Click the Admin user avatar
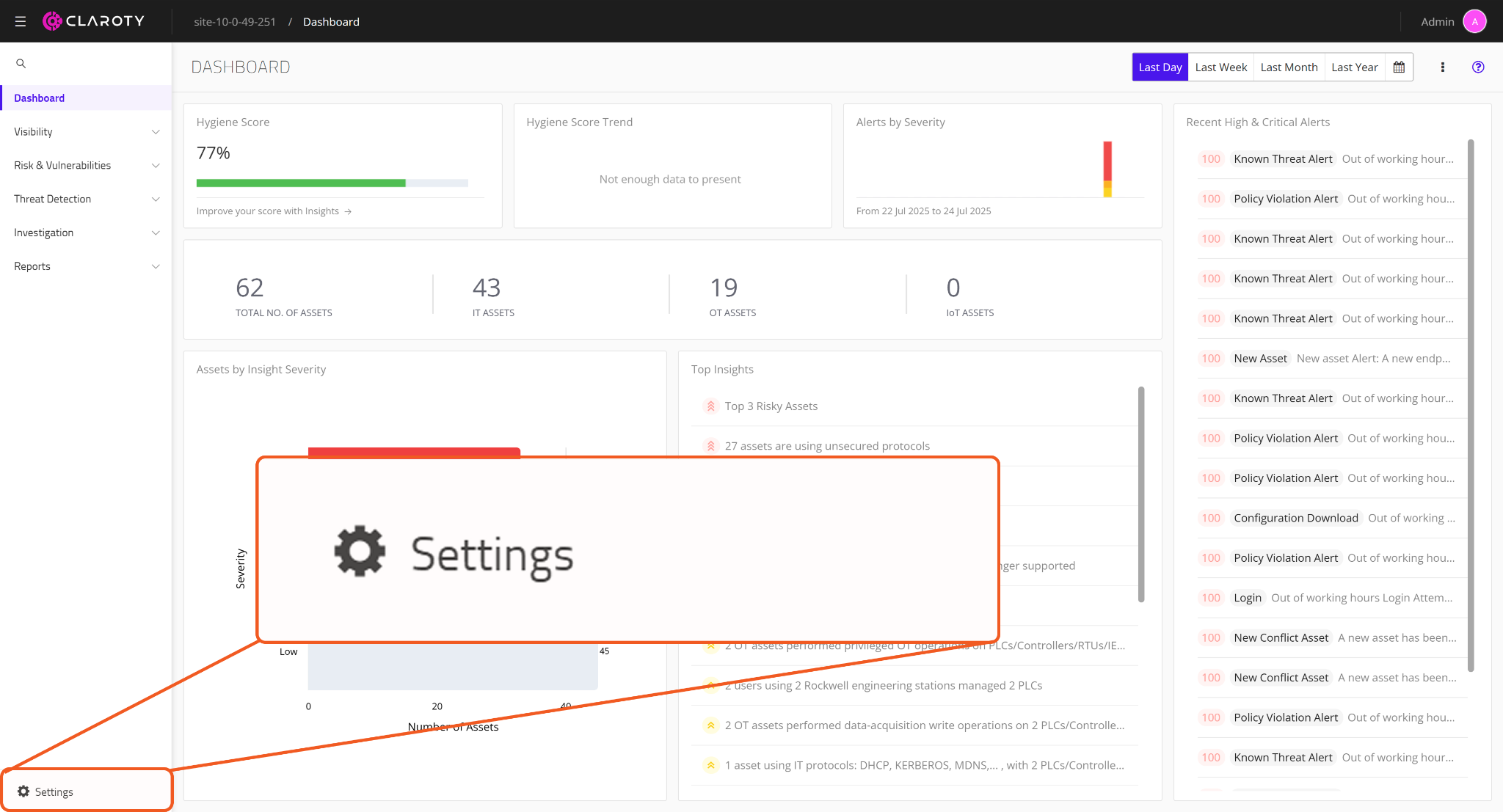The image size is (1503, 812). pos(1474,21)
